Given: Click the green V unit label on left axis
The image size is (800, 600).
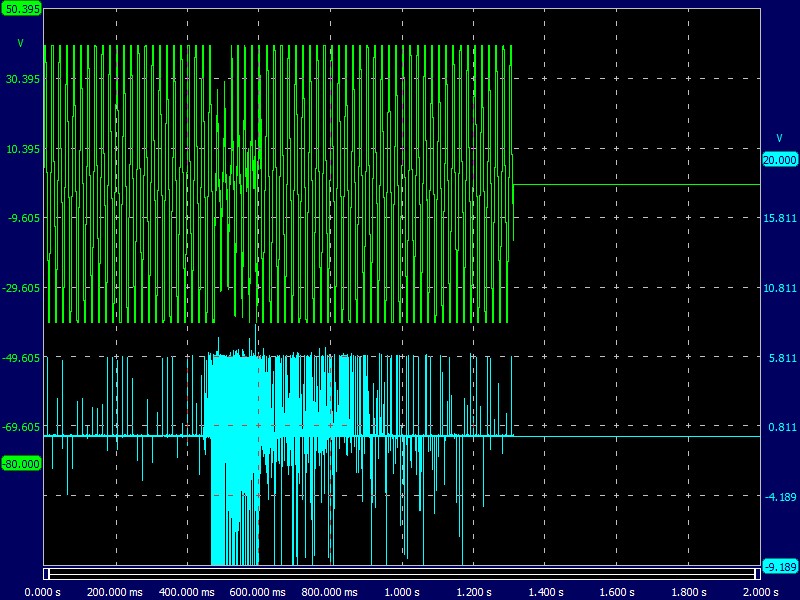Looking at the screenshot, I should 20,43.
